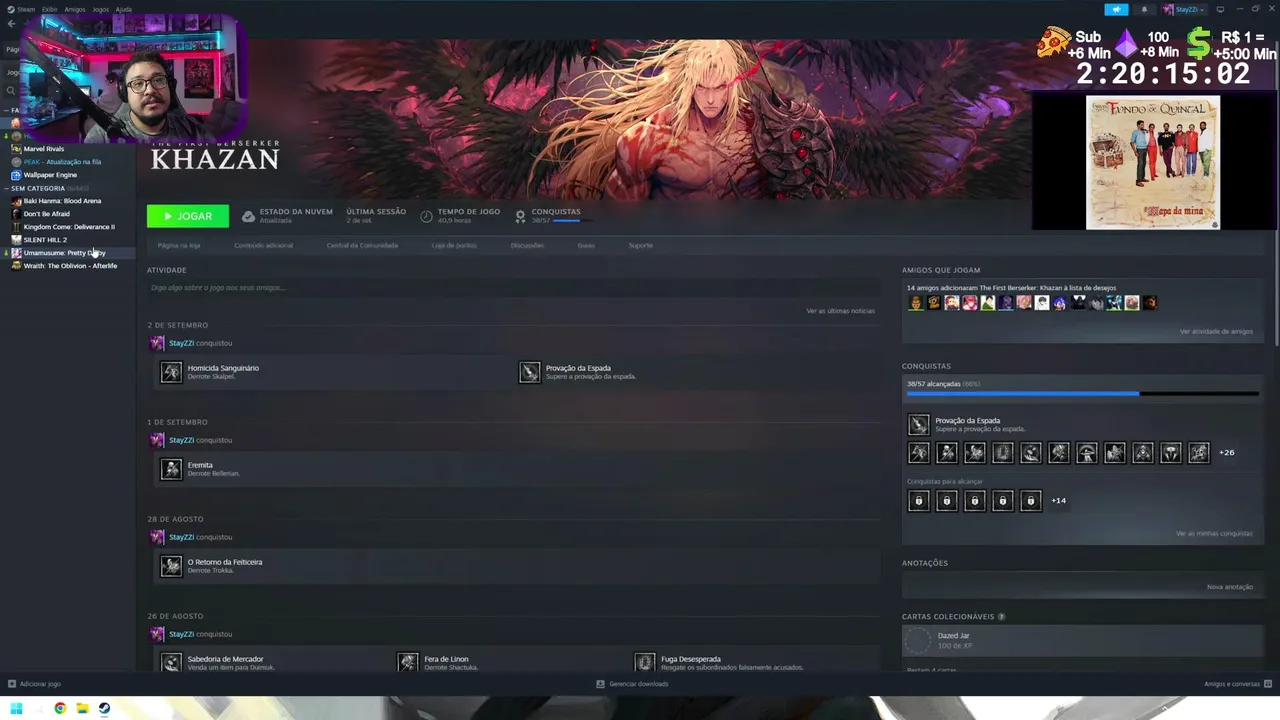The image size is (1280, 720).
Task: Open File Explorer from the taskbar
Action: [82, 709]
